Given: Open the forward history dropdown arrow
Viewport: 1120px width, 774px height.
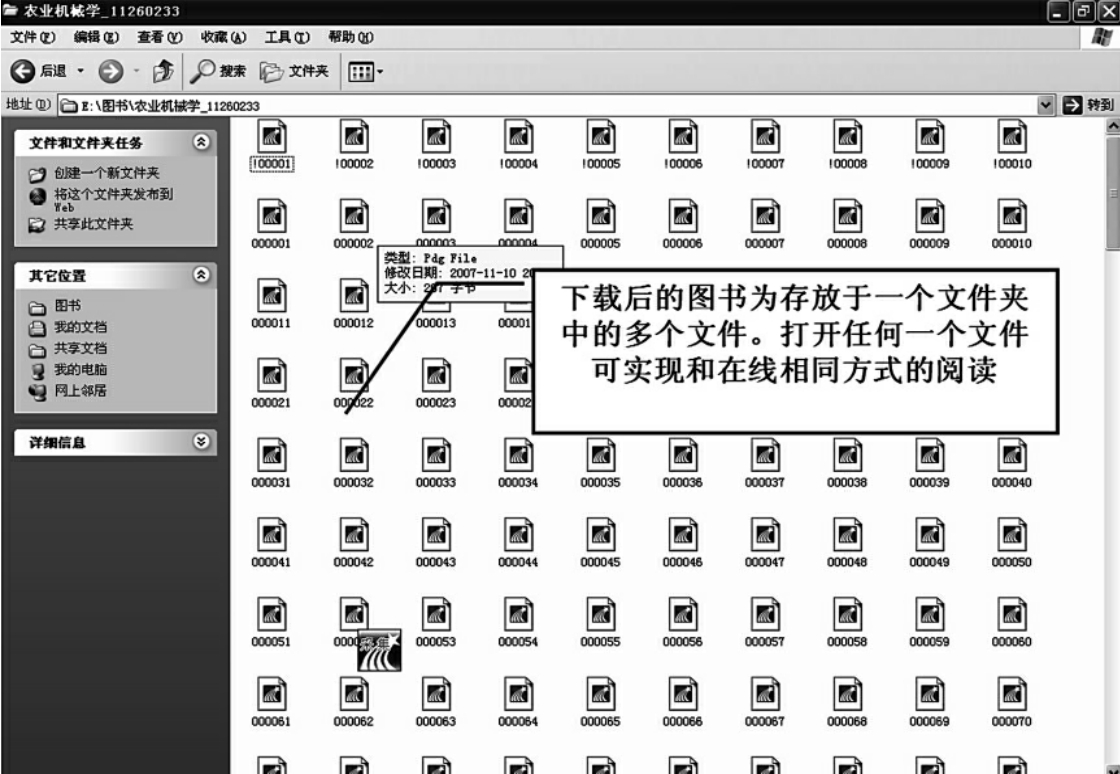Looking at the screenshot, I should click(x=136, y=71).
